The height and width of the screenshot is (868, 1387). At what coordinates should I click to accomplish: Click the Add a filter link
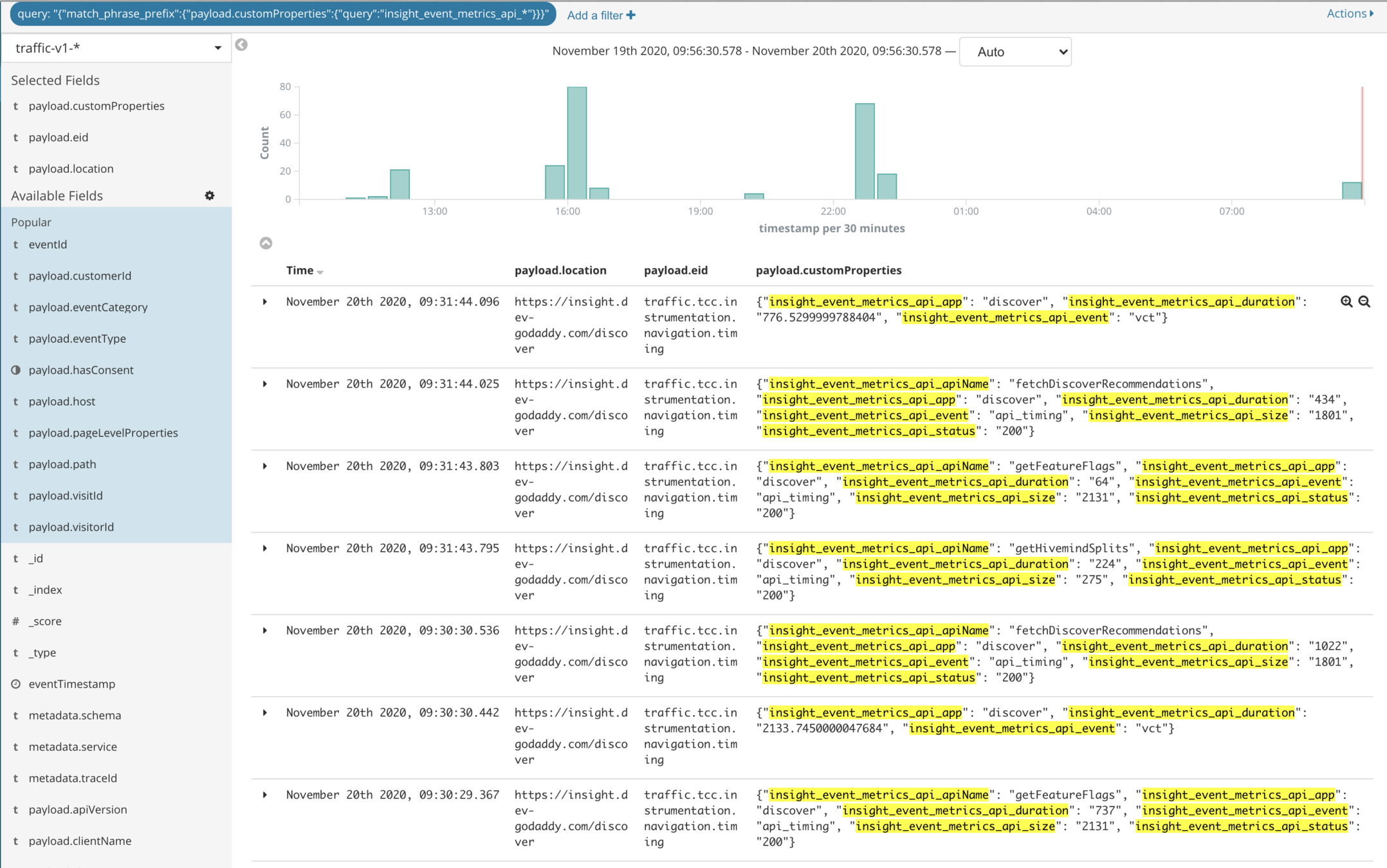pyautogui.click(x=595, y=15)
